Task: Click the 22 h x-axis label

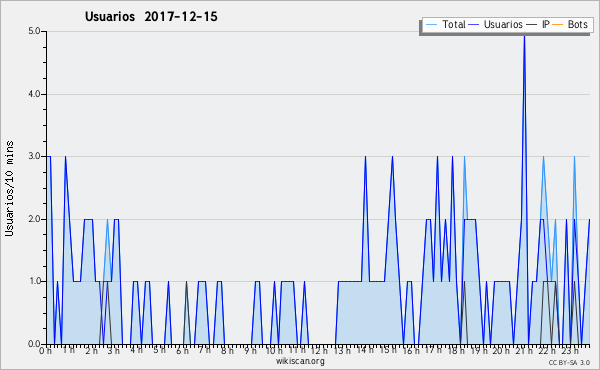Action: click(547, 351)
